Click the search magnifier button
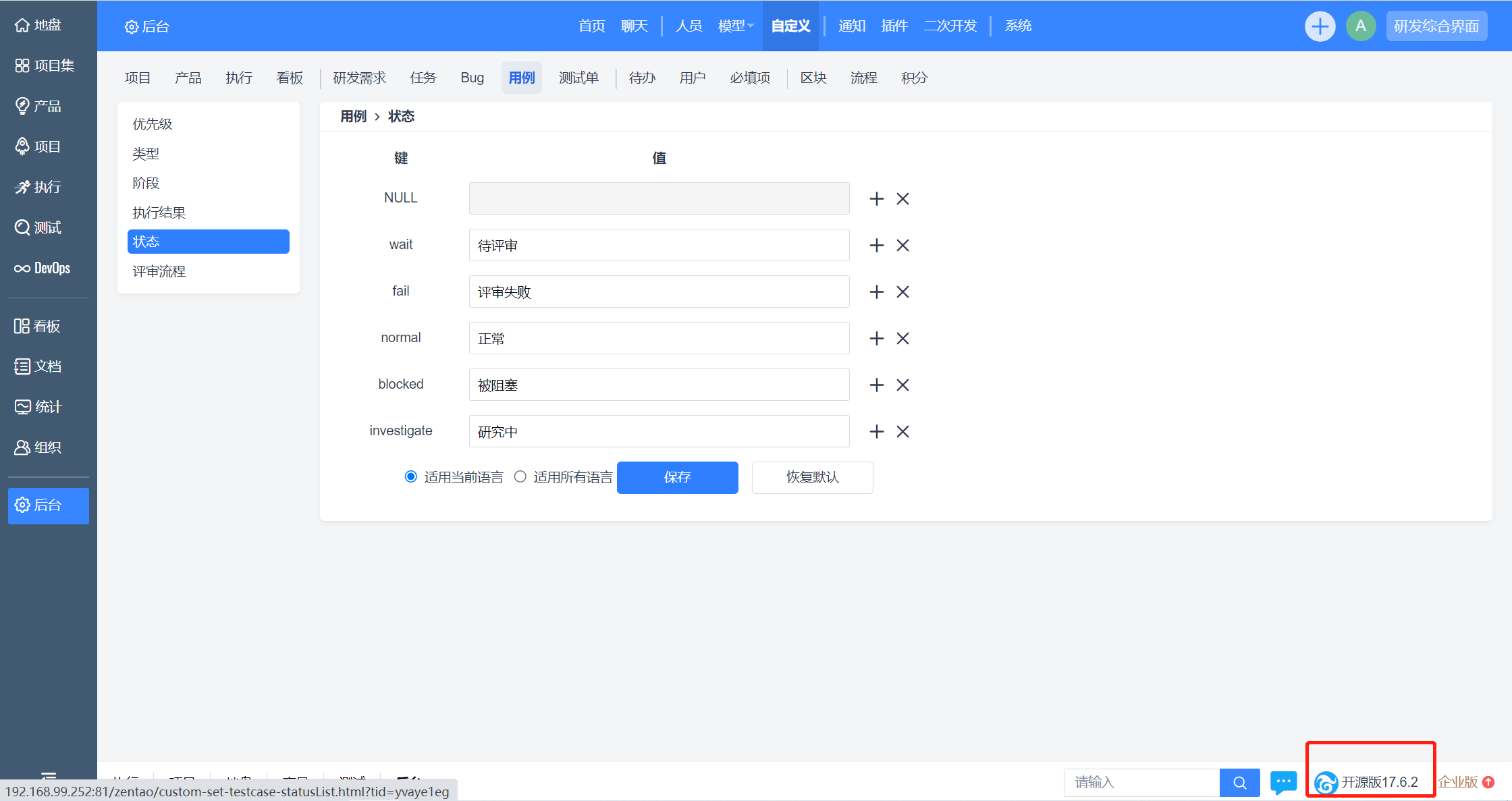1512x801 pixels. click(1239, 782)
